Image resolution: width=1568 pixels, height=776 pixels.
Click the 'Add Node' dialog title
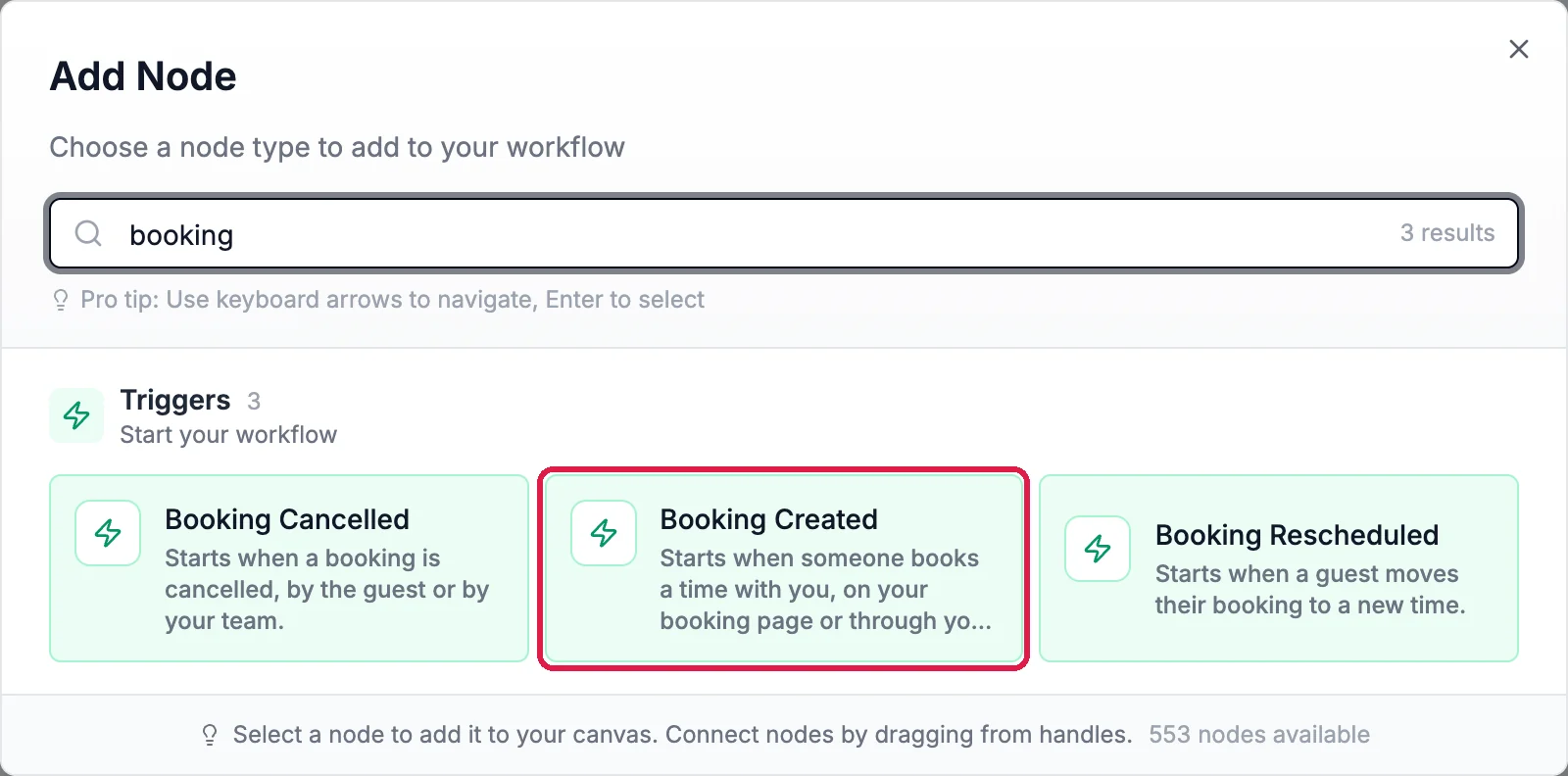tap(143, 76)
